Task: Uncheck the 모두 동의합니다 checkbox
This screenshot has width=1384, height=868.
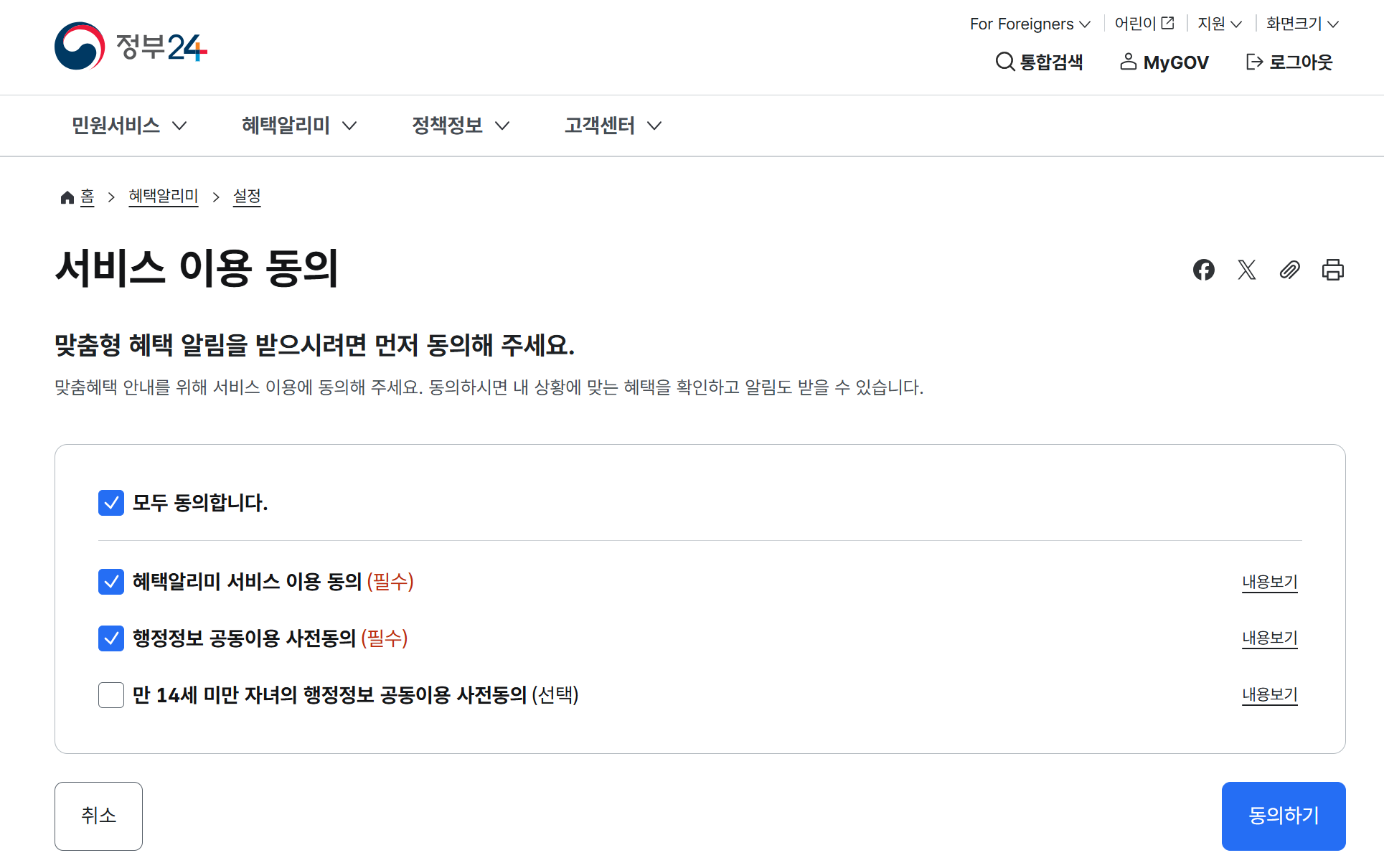Action: pyautogui.click(x=111, y=503)
